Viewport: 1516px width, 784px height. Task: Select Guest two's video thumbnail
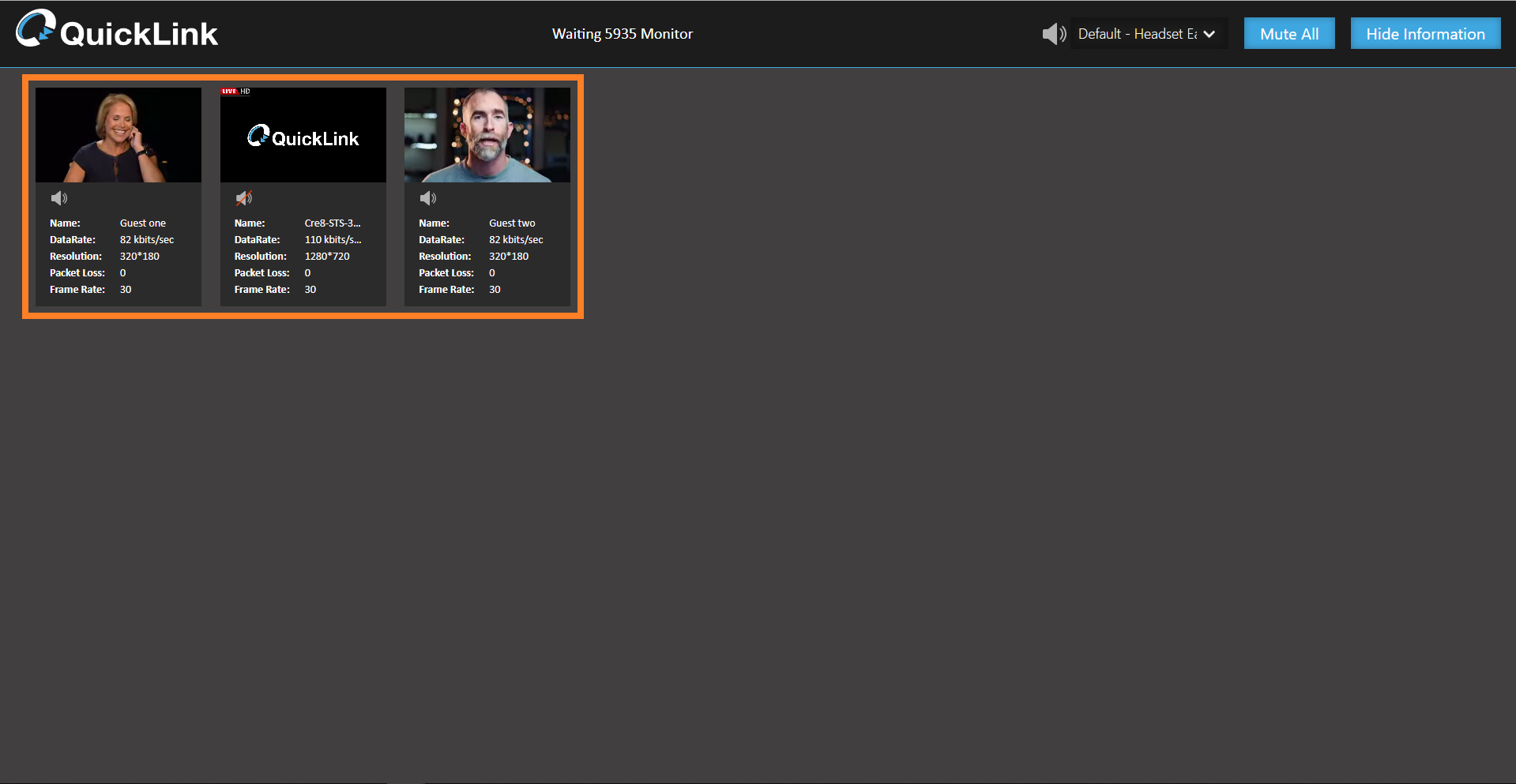click(487, 135)
